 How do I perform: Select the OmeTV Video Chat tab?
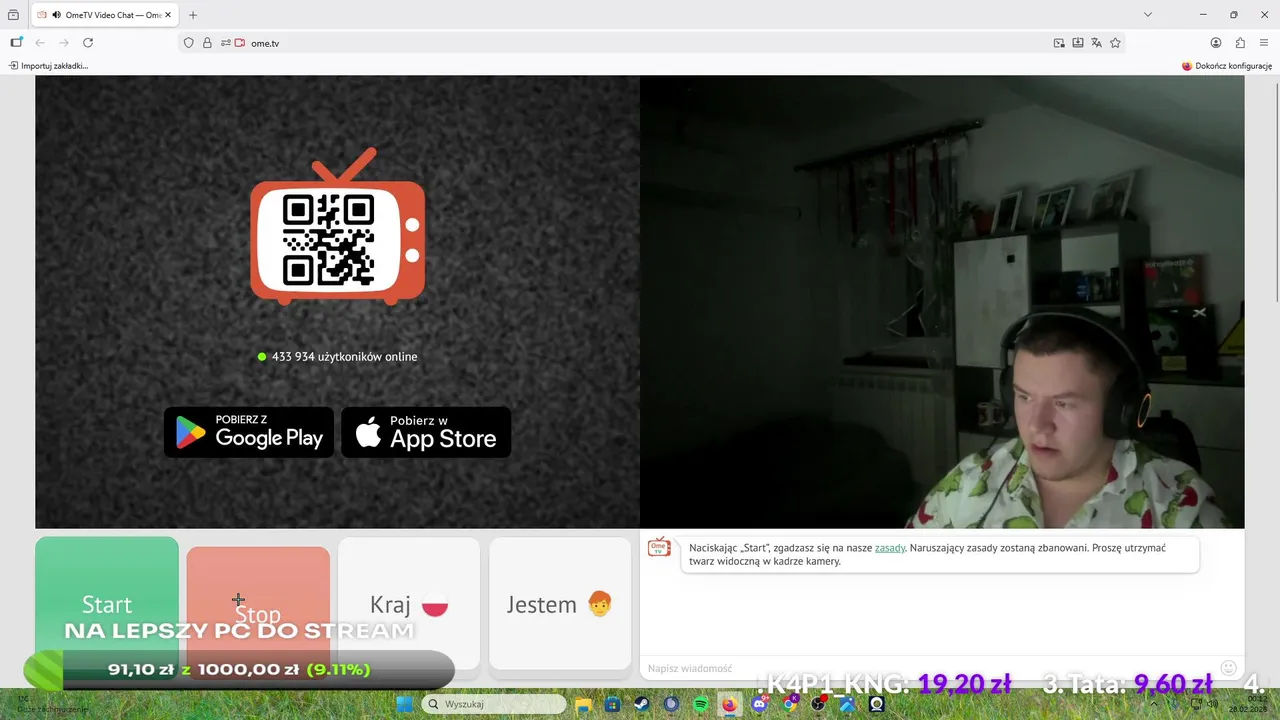coord(105,15)
